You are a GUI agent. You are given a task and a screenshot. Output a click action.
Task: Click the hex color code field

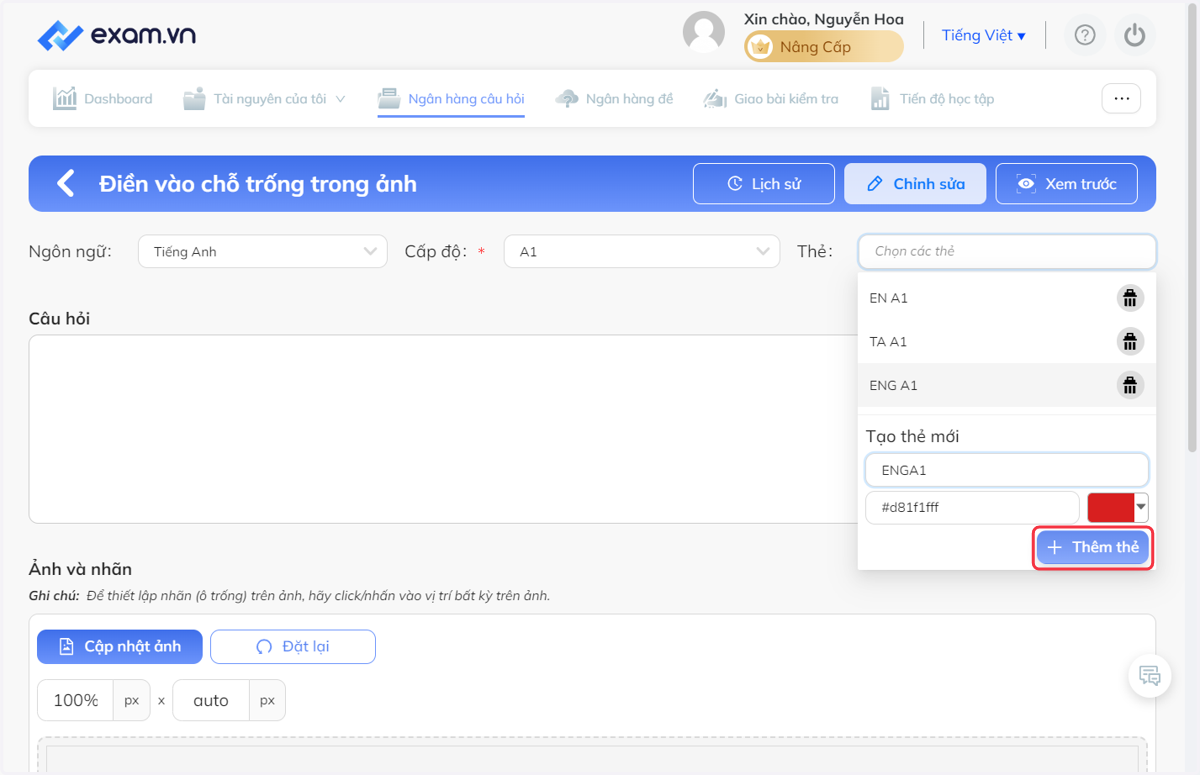972,507
